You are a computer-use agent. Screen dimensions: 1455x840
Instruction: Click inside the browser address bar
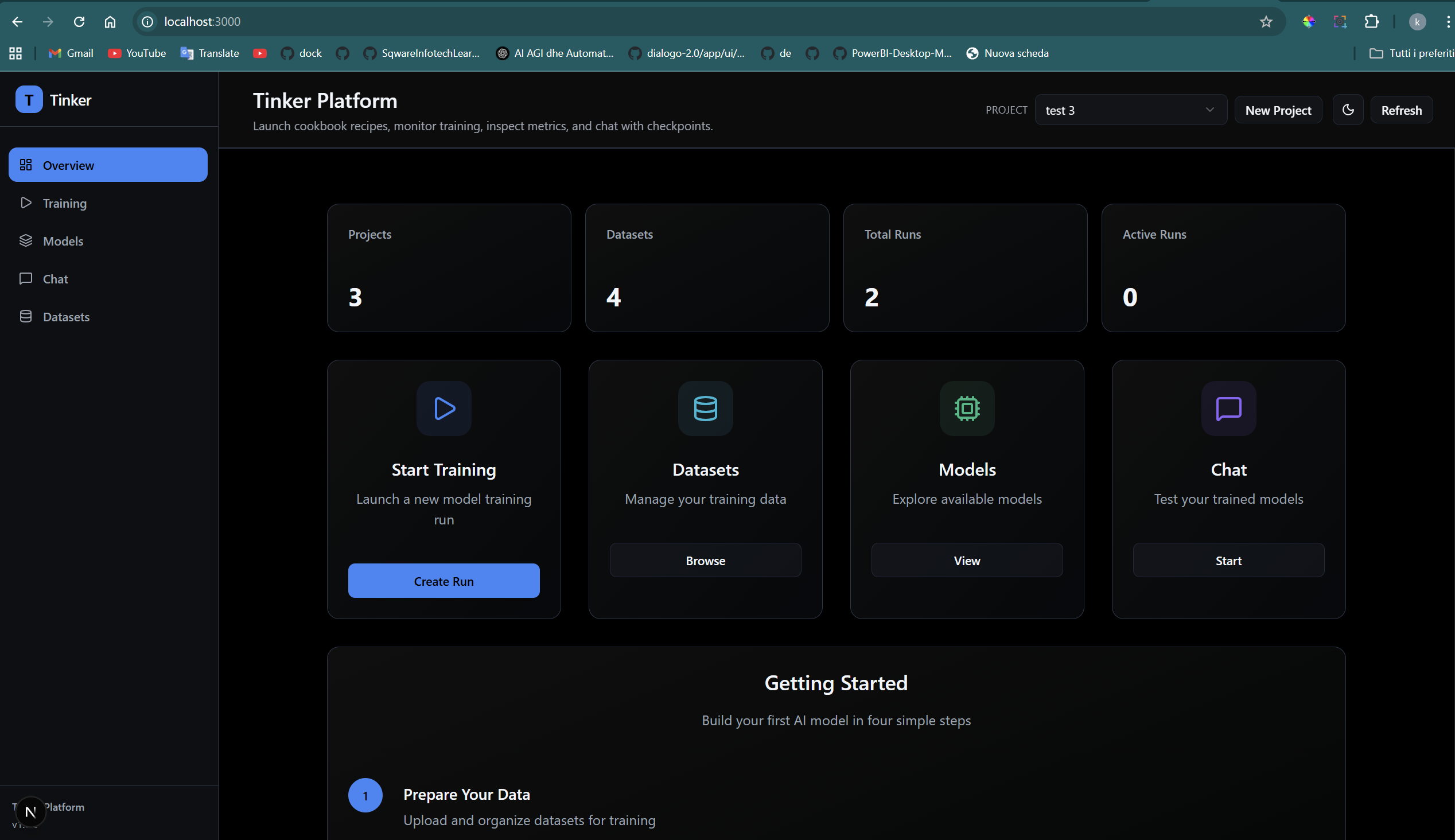click(404, 21)
